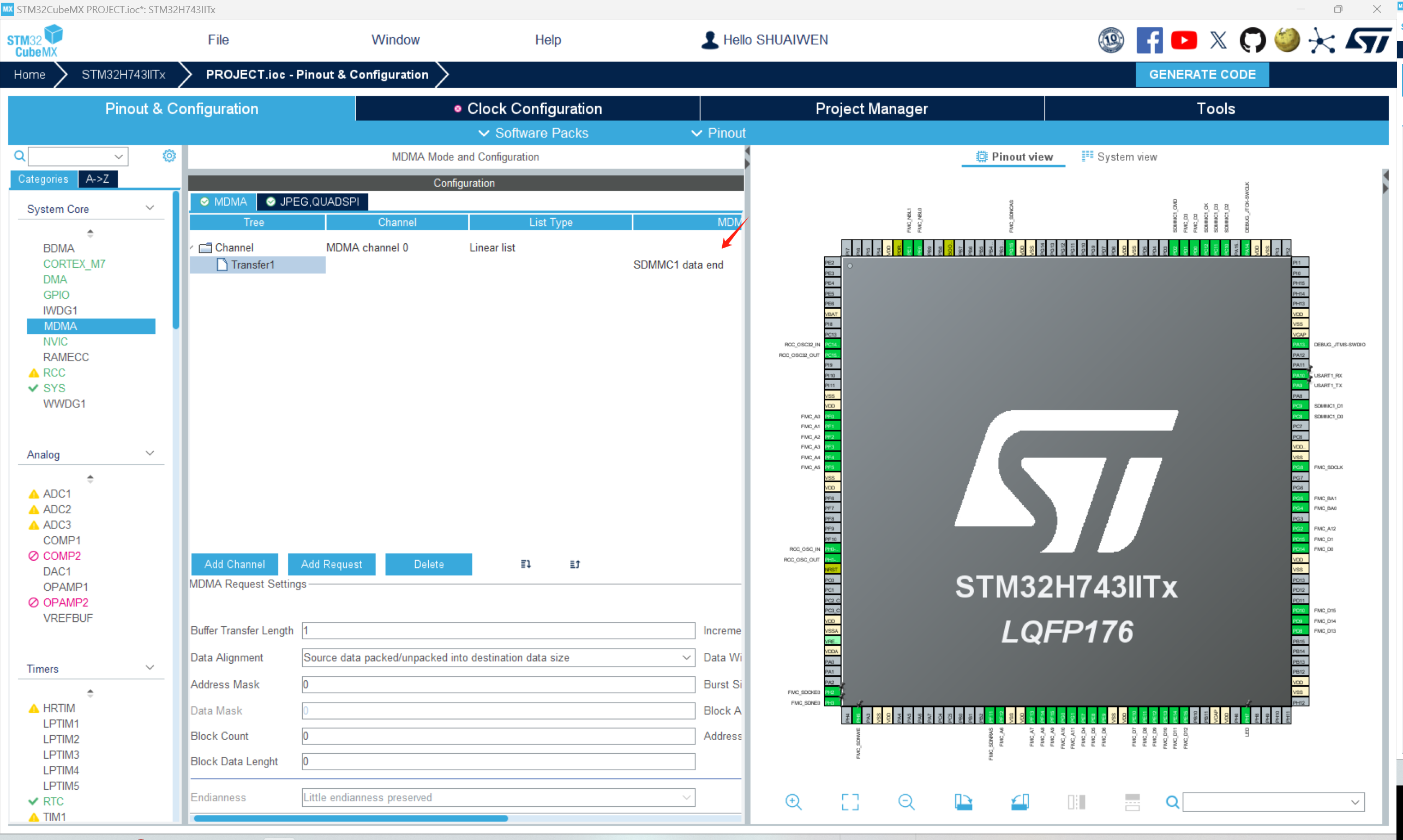Move selected request up in list
Viewport: 1403px width, 840px height.
[x=575, y=564]
